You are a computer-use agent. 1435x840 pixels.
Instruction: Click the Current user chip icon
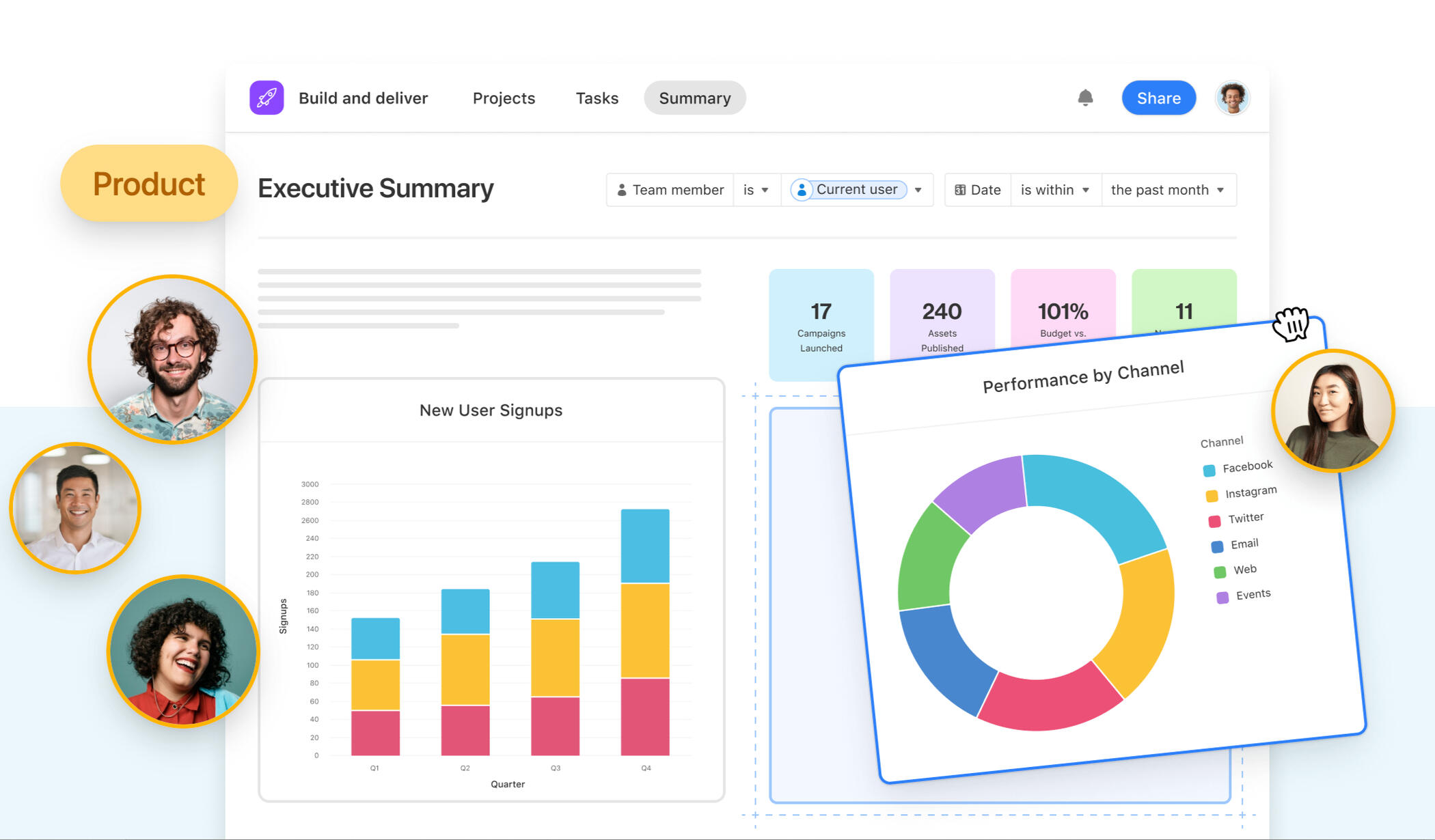(802, 190)
